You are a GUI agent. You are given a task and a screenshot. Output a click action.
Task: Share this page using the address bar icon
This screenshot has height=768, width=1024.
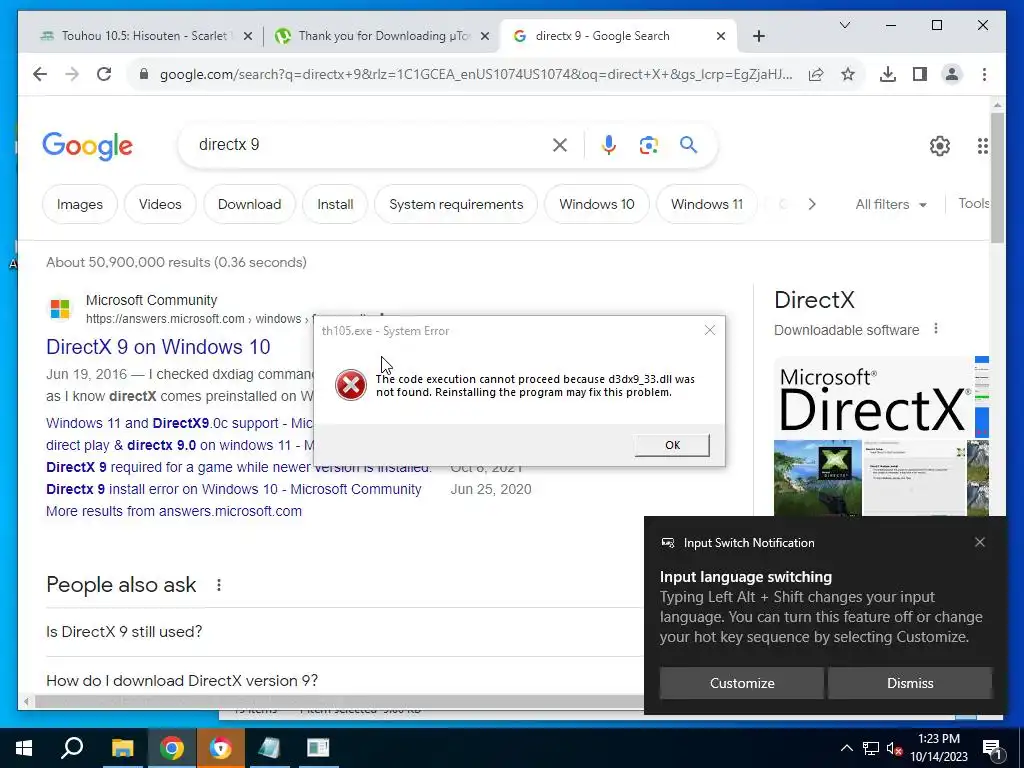point(816,74)
